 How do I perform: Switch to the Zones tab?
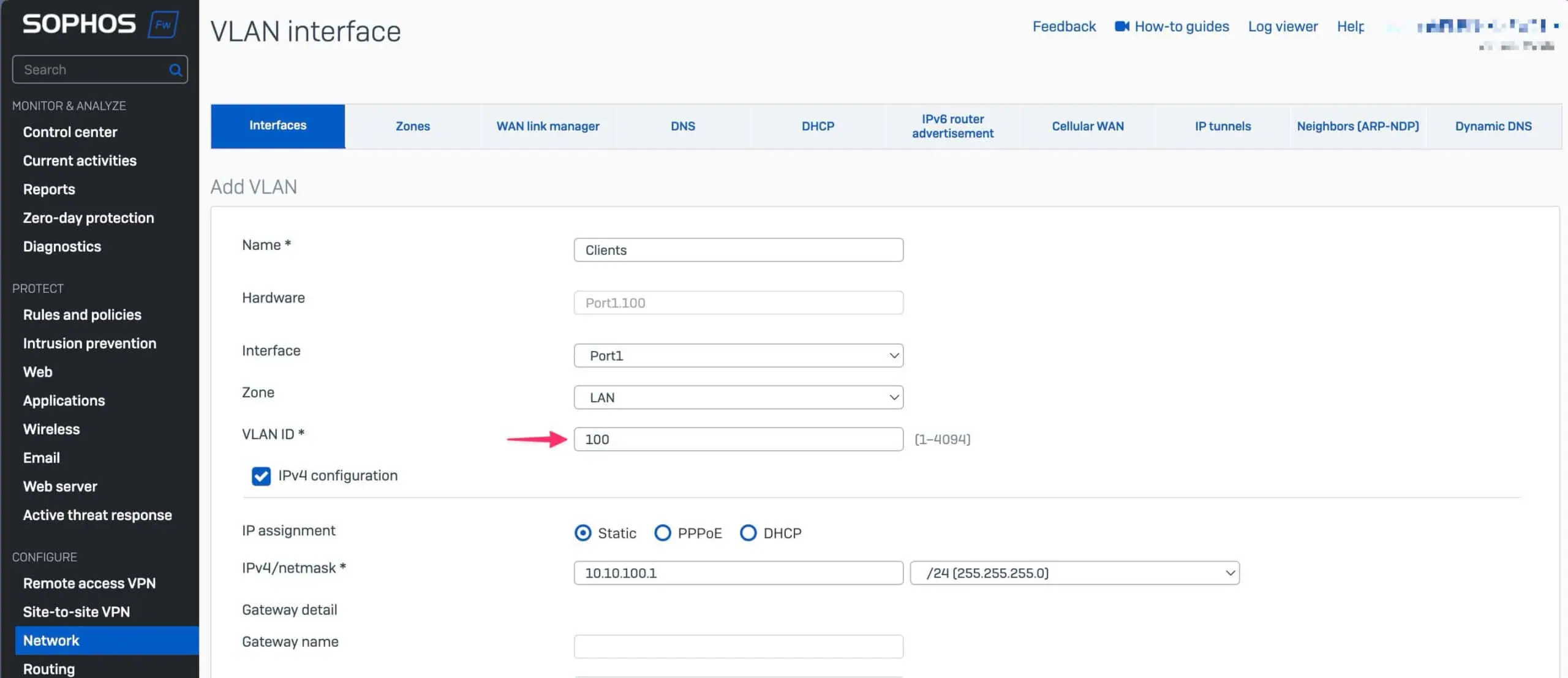[x=413, y=126]
